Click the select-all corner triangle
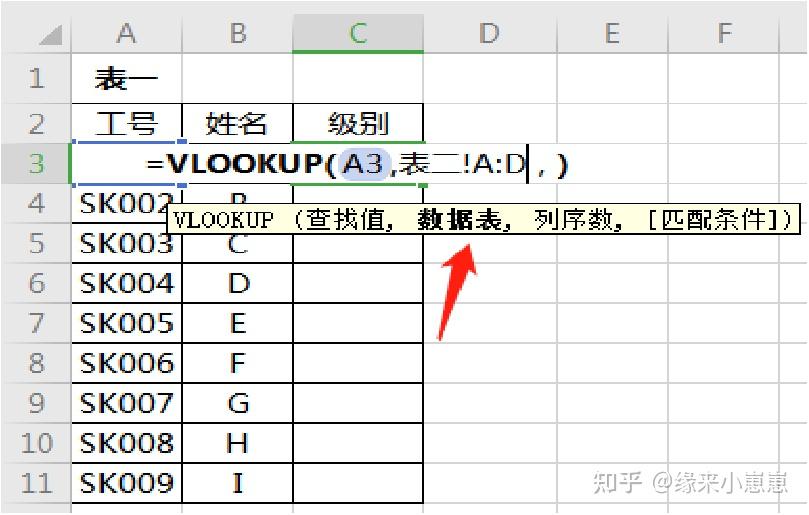809x515 pixels. click(x=51, y=35)
